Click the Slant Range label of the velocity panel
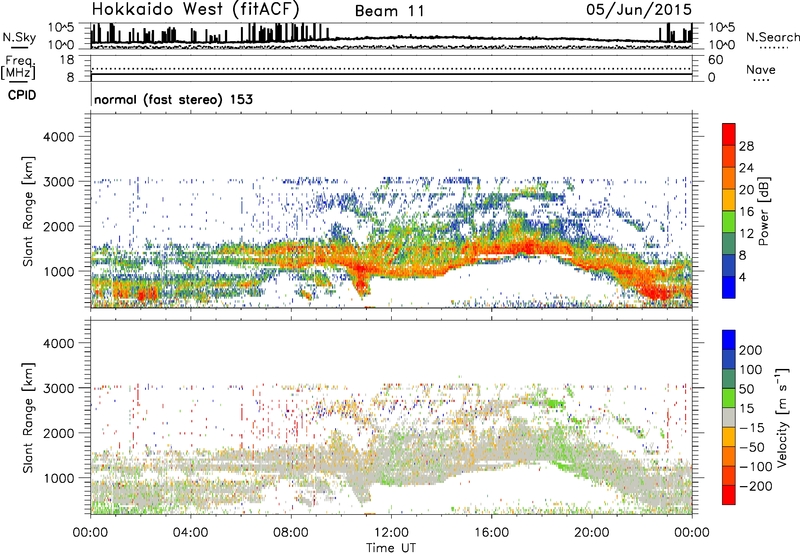This screenshot has width=800, height=554. click(28, 418)
